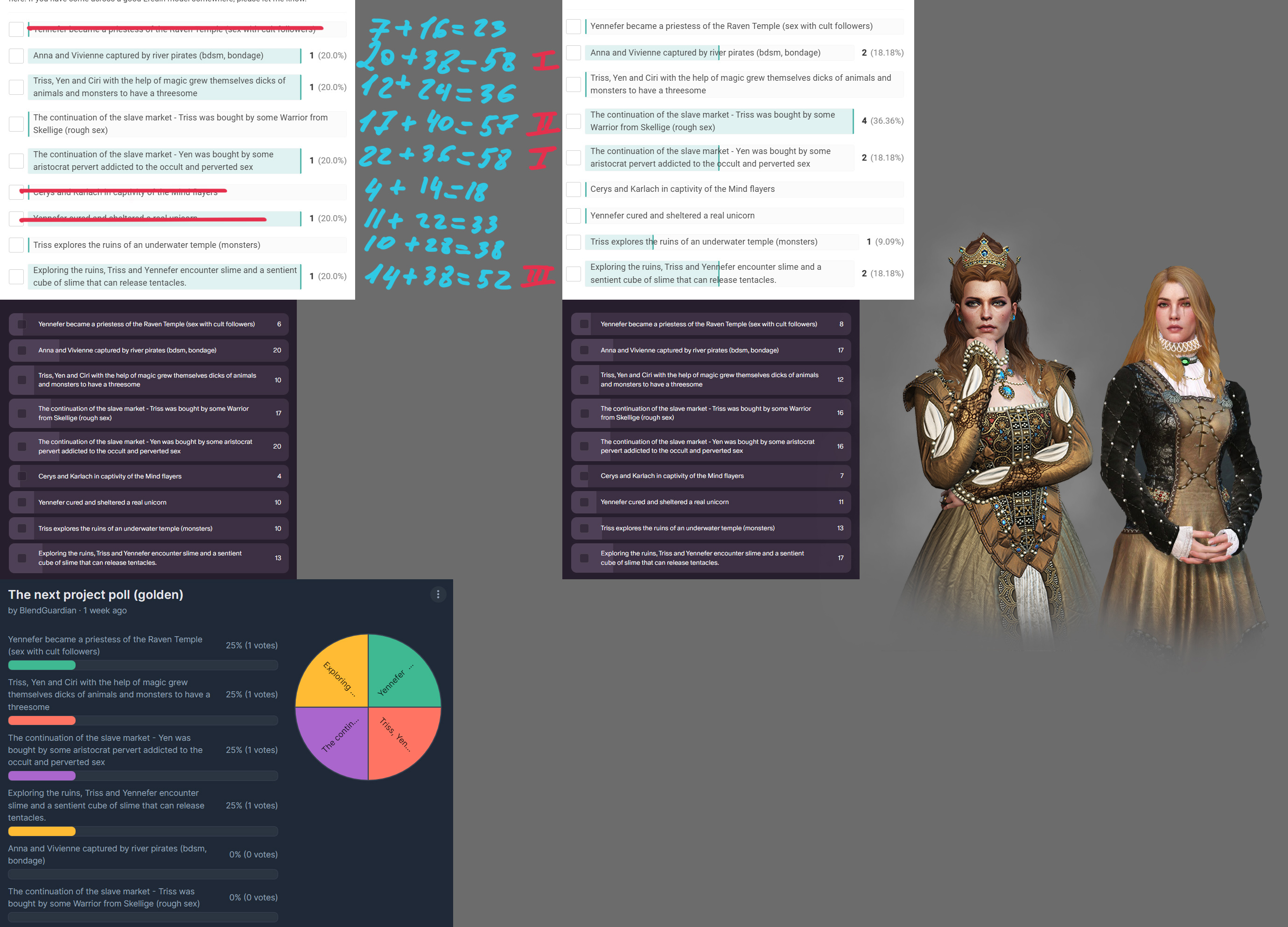
Task: Check Cerys and Karlach box in top-right white poll
Action: (x=574, y=189)
